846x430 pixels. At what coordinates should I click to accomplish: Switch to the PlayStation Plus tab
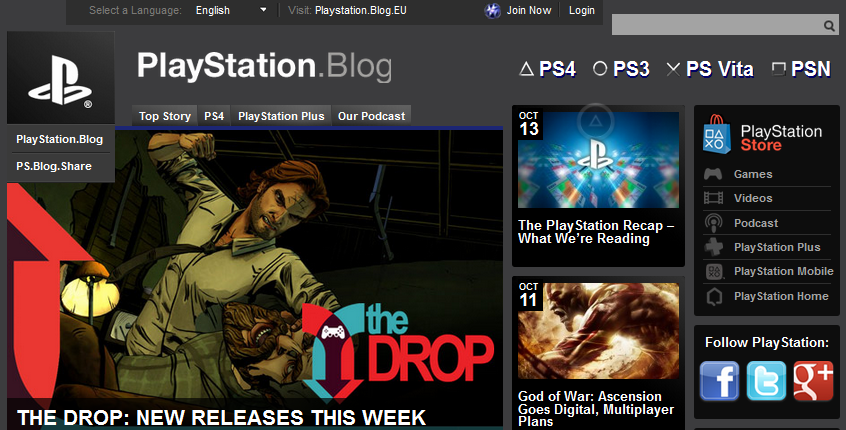click(281, 116)
